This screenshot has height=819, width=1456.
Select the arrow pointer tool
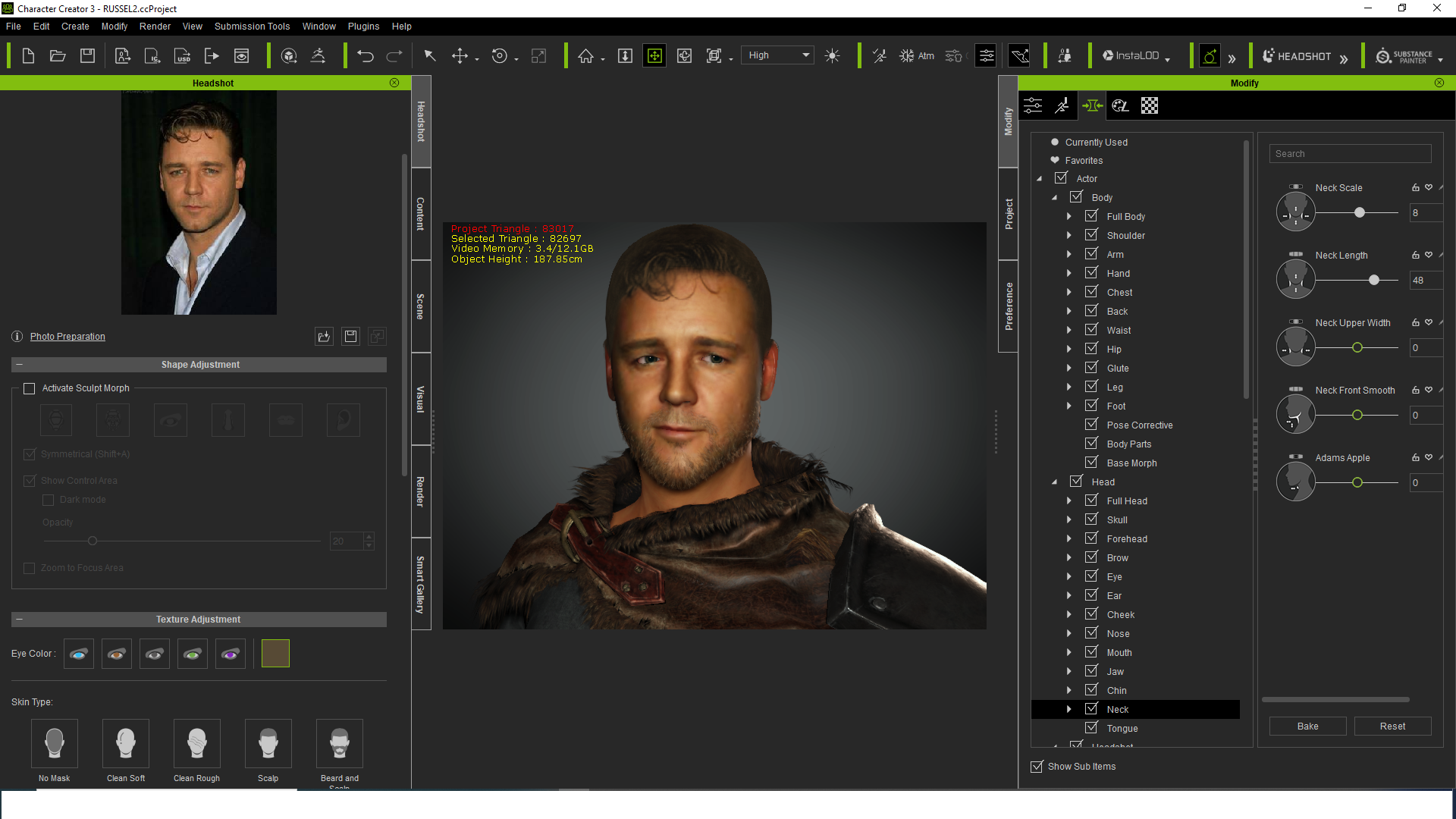tap(429, 55)
